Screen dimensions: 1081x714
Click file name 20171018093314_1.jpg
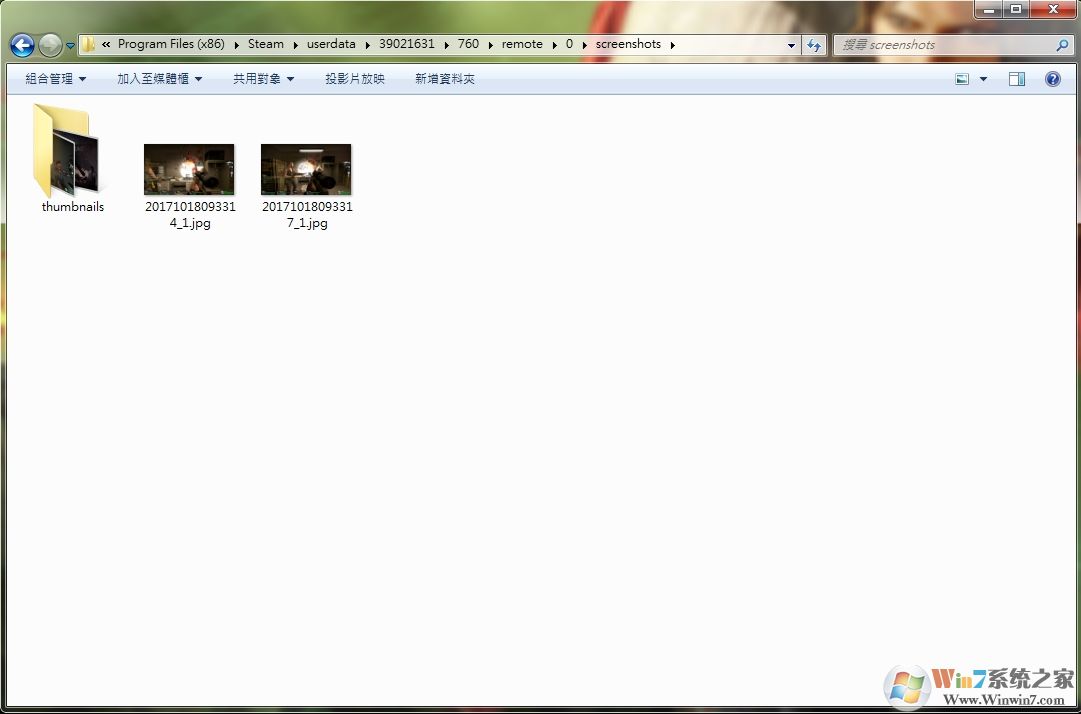click(190, 215)
